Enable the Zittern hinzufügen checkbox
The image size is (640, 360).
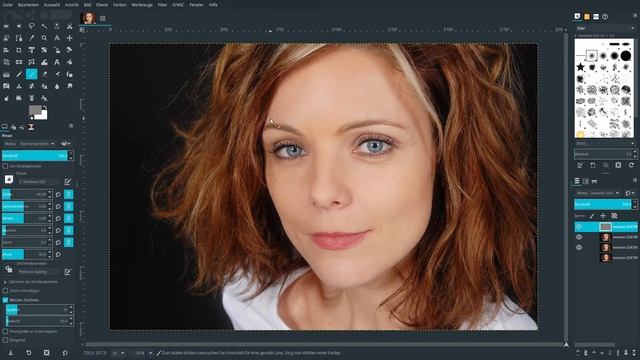click(x=5, y=291)
